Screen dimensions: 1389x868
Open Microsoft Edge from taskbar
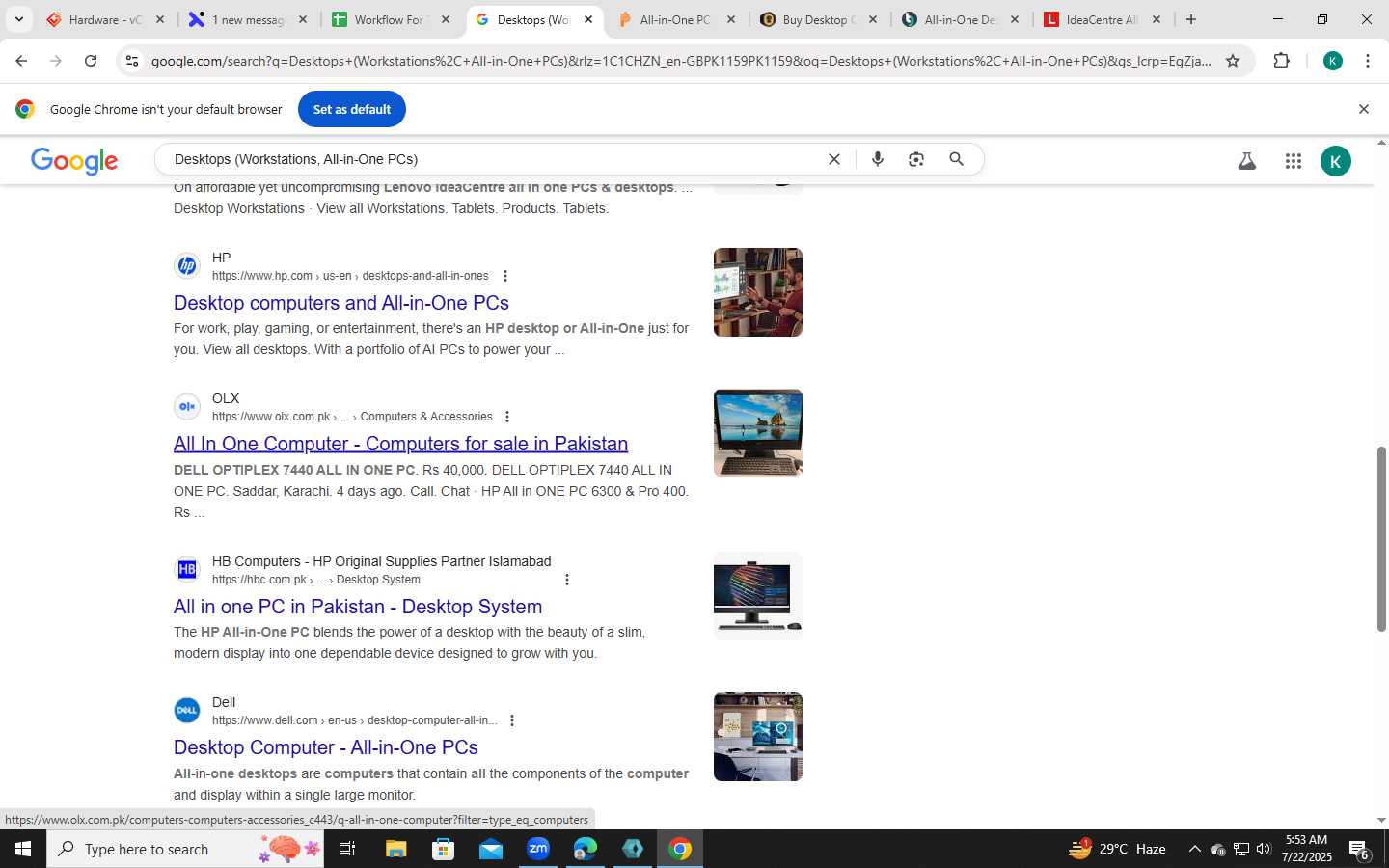[x=585, y=849]
